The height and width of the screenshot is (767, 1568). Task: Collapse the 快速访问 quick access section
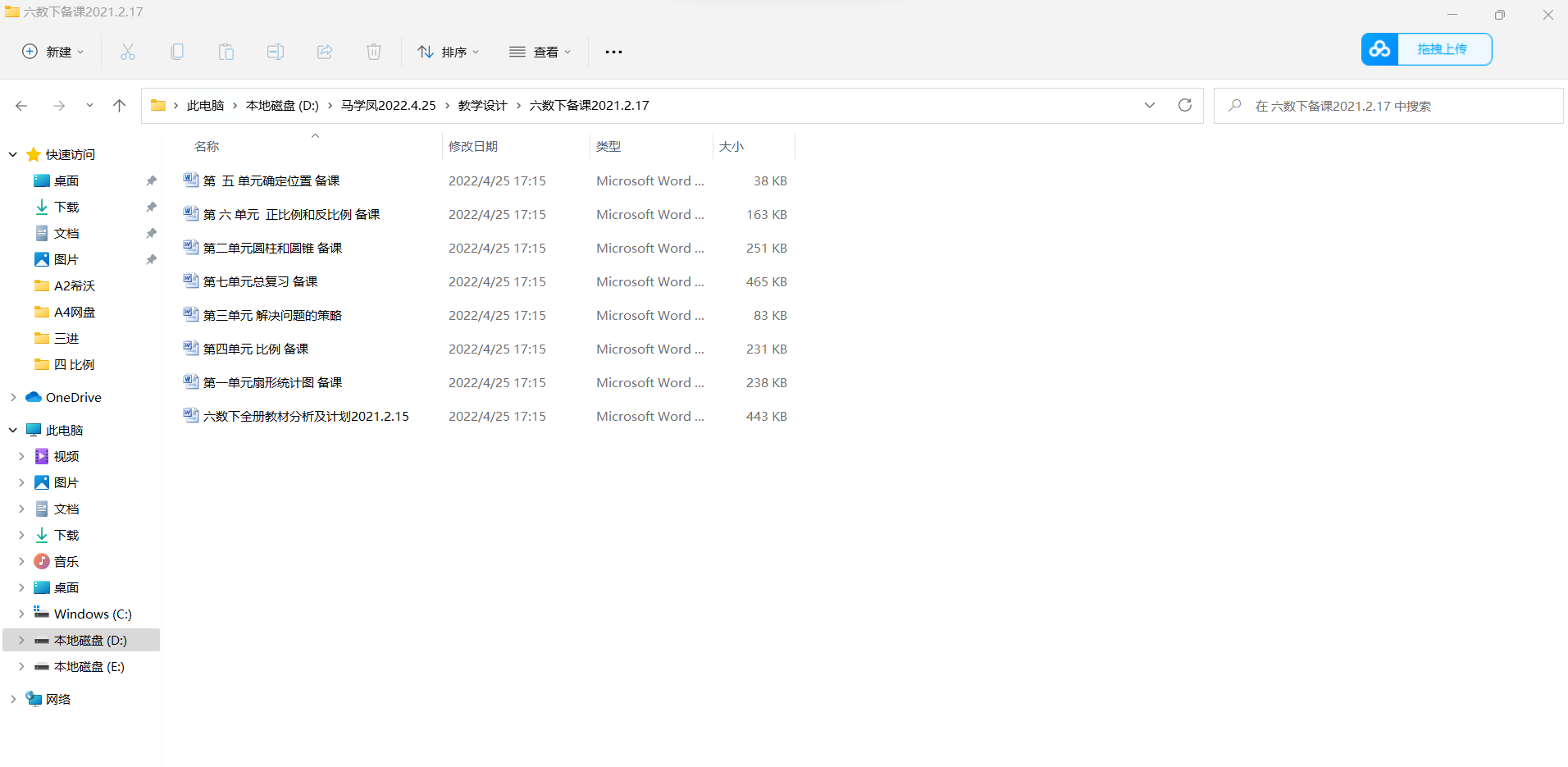(x=13, y=154)
